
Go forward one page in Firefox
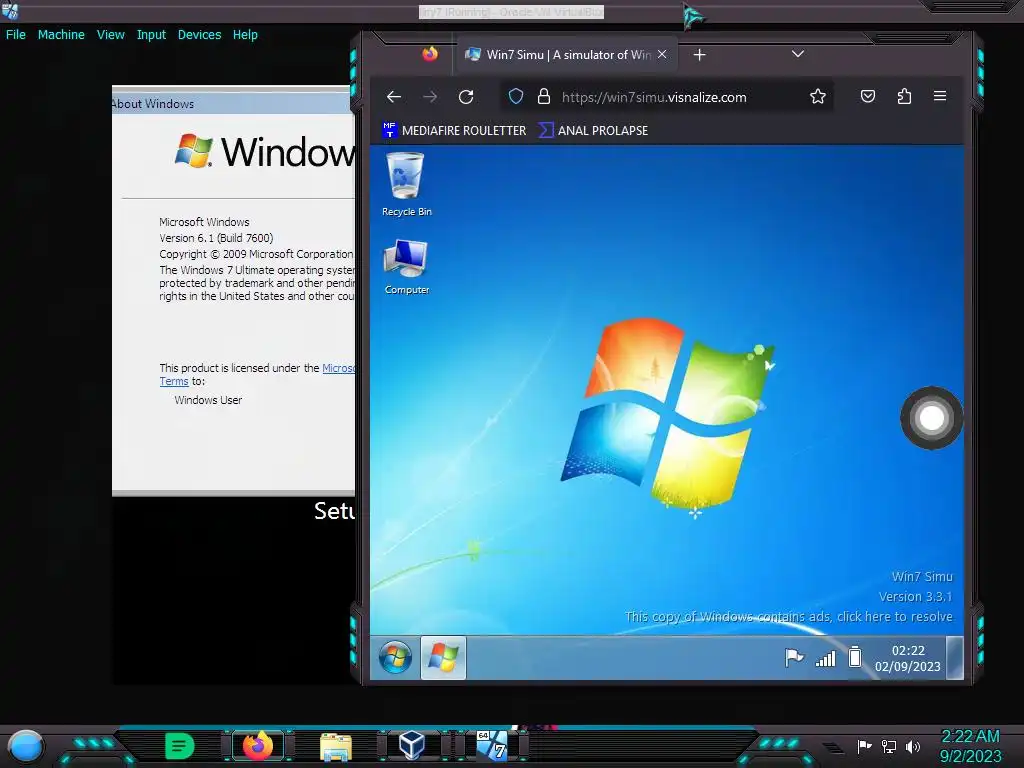[430, 97]
